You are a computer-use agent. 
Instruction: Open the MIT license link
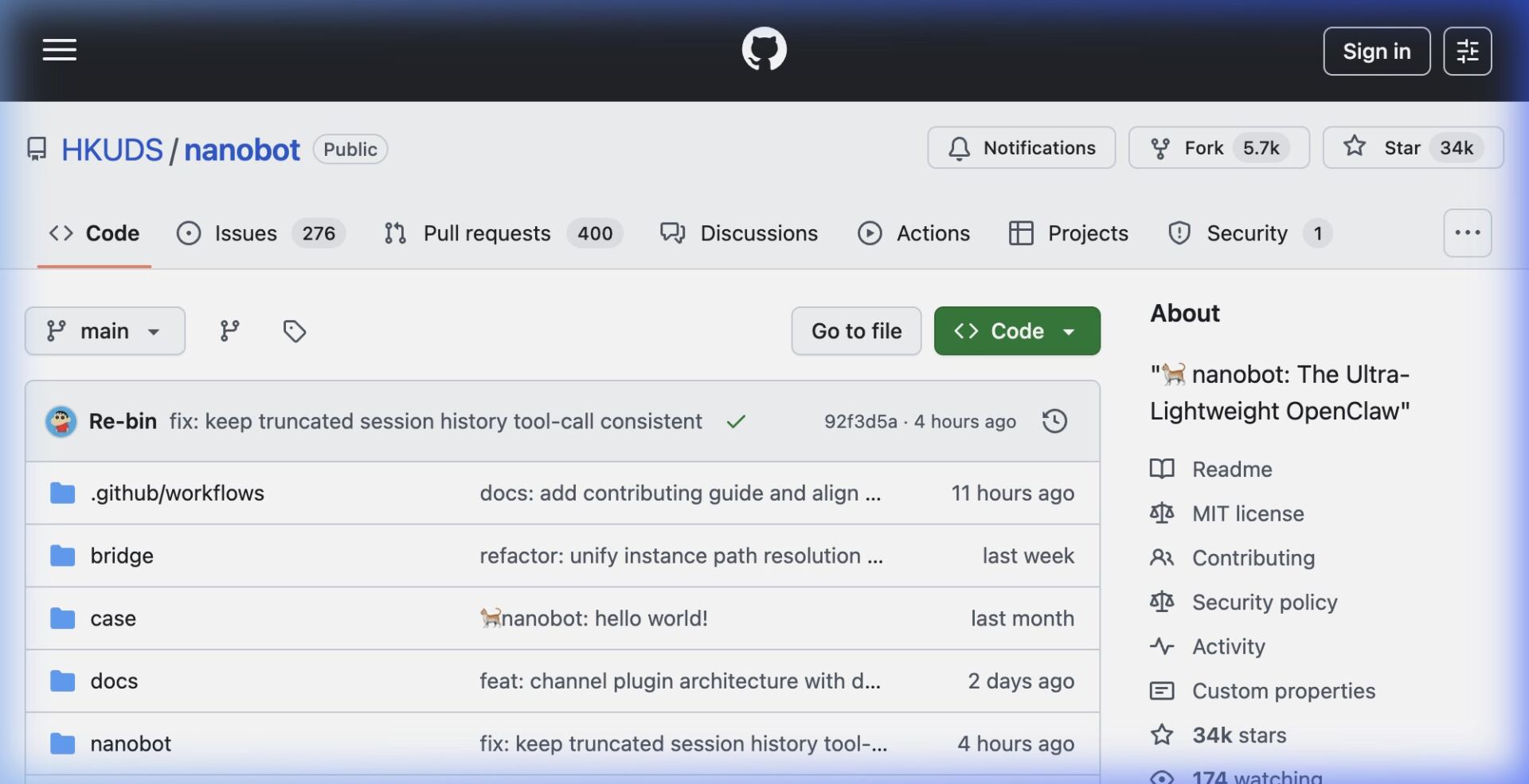pyautogui.click(x=1248, y=513)
